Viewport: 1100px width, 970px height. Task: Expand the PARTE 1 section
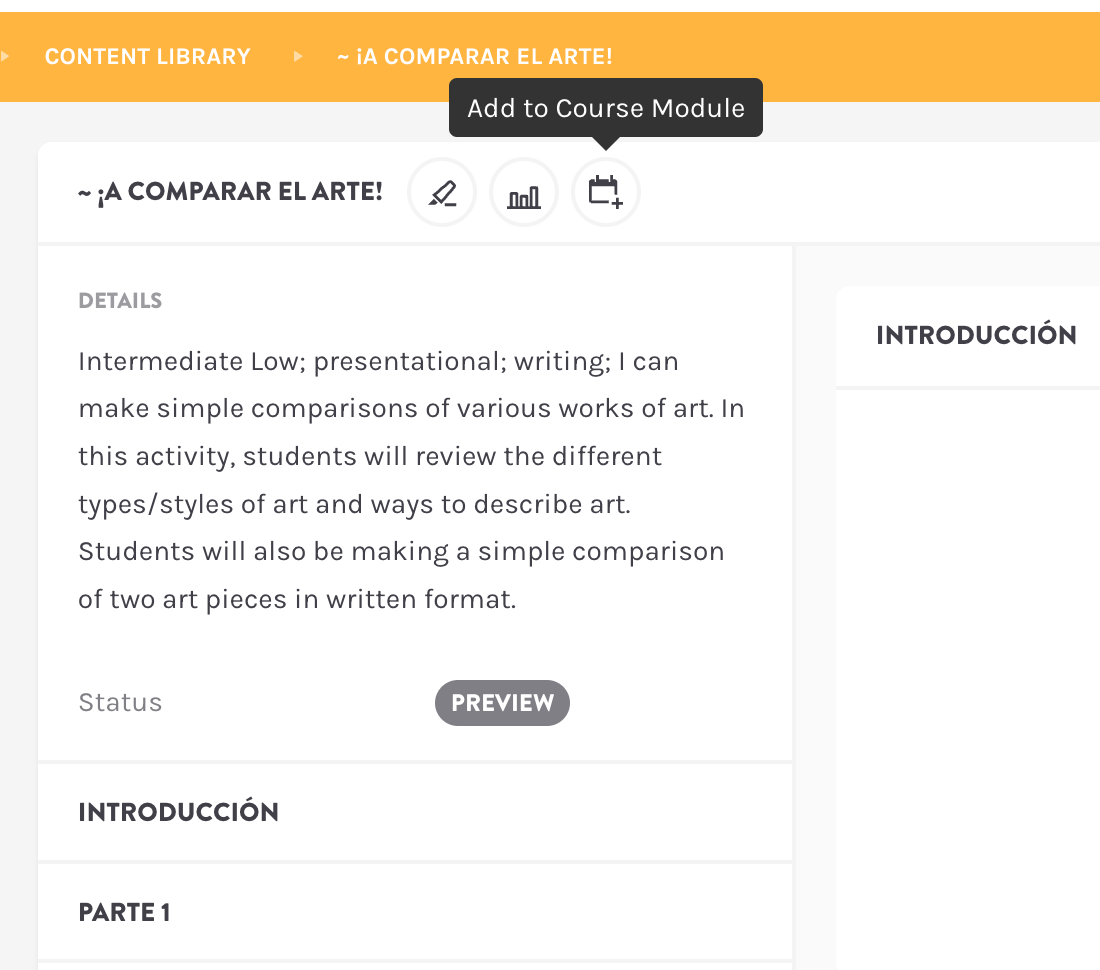pyautogui.click(x=125, y=912)
